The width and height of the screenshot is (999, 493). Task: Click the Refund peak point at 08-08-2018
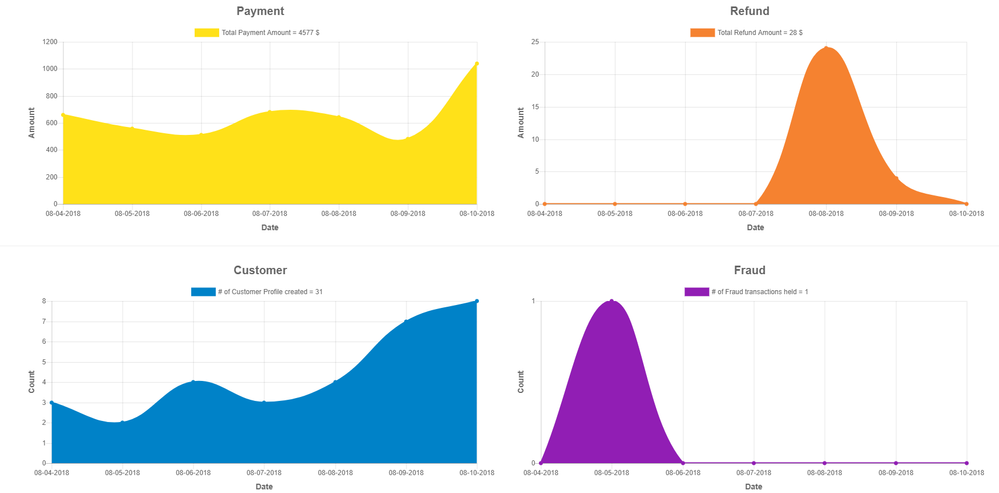point(826,47)
